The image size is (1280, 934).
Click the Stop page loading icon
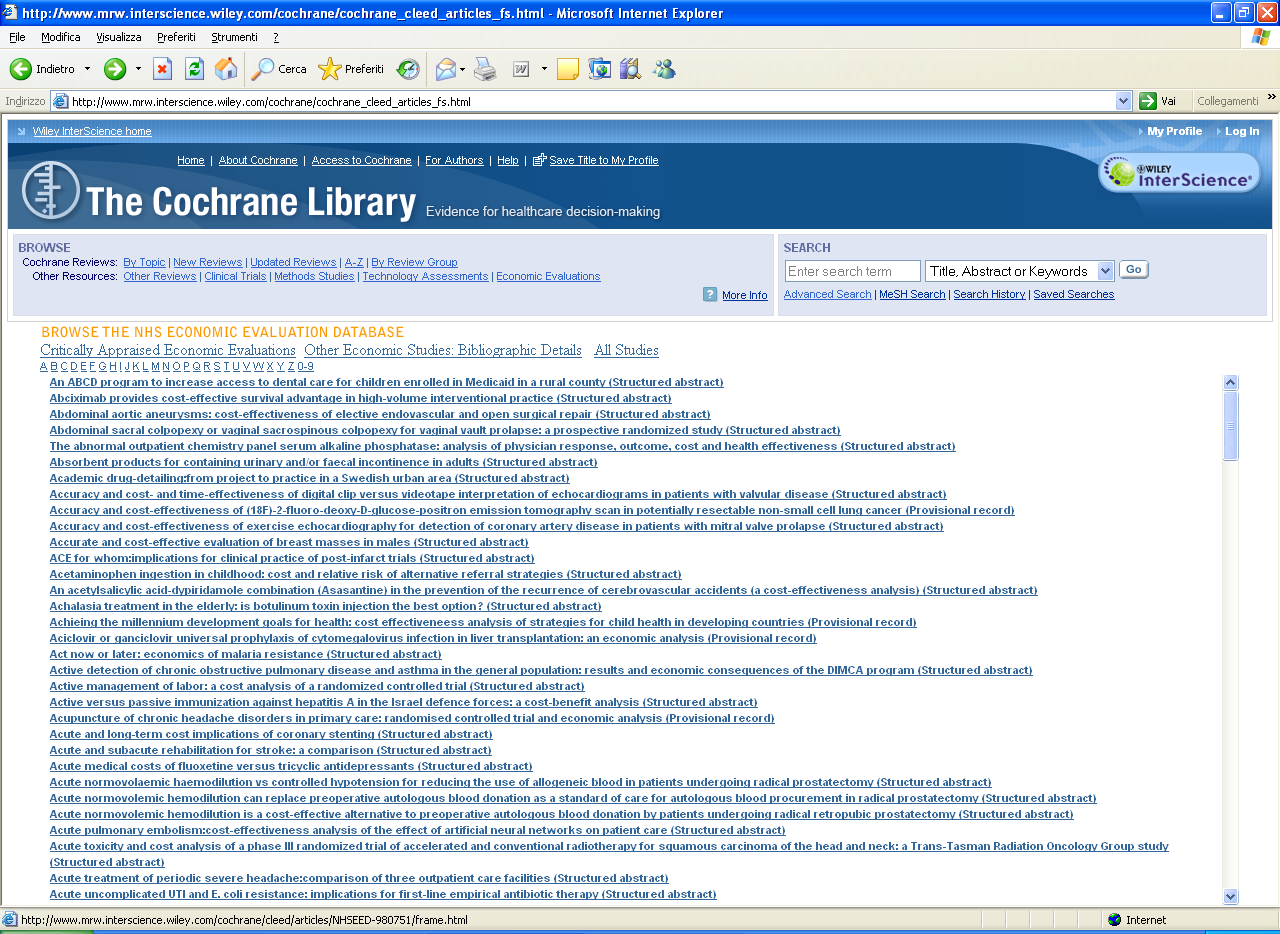162,69
